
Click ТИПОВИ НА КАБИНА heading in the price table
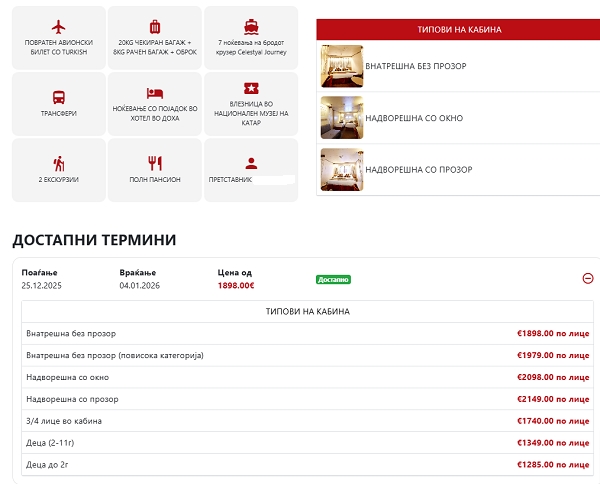coord(307,312)
